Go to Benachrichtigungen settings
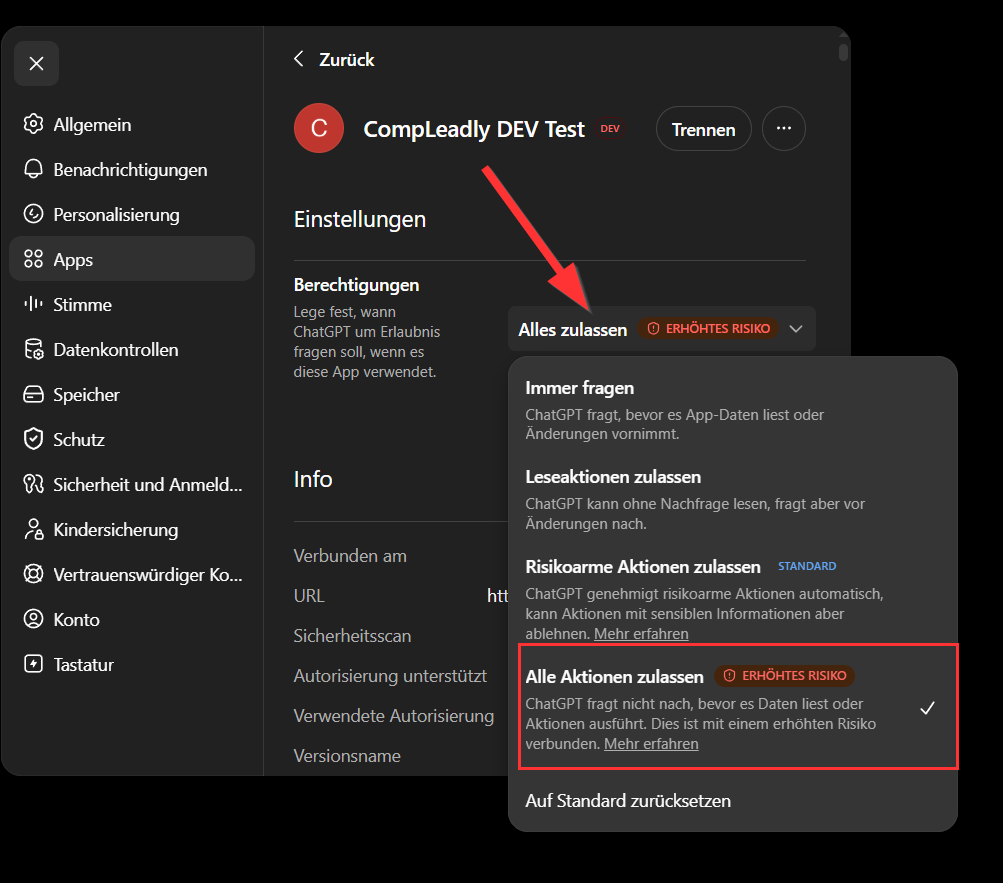 point(132,170)
